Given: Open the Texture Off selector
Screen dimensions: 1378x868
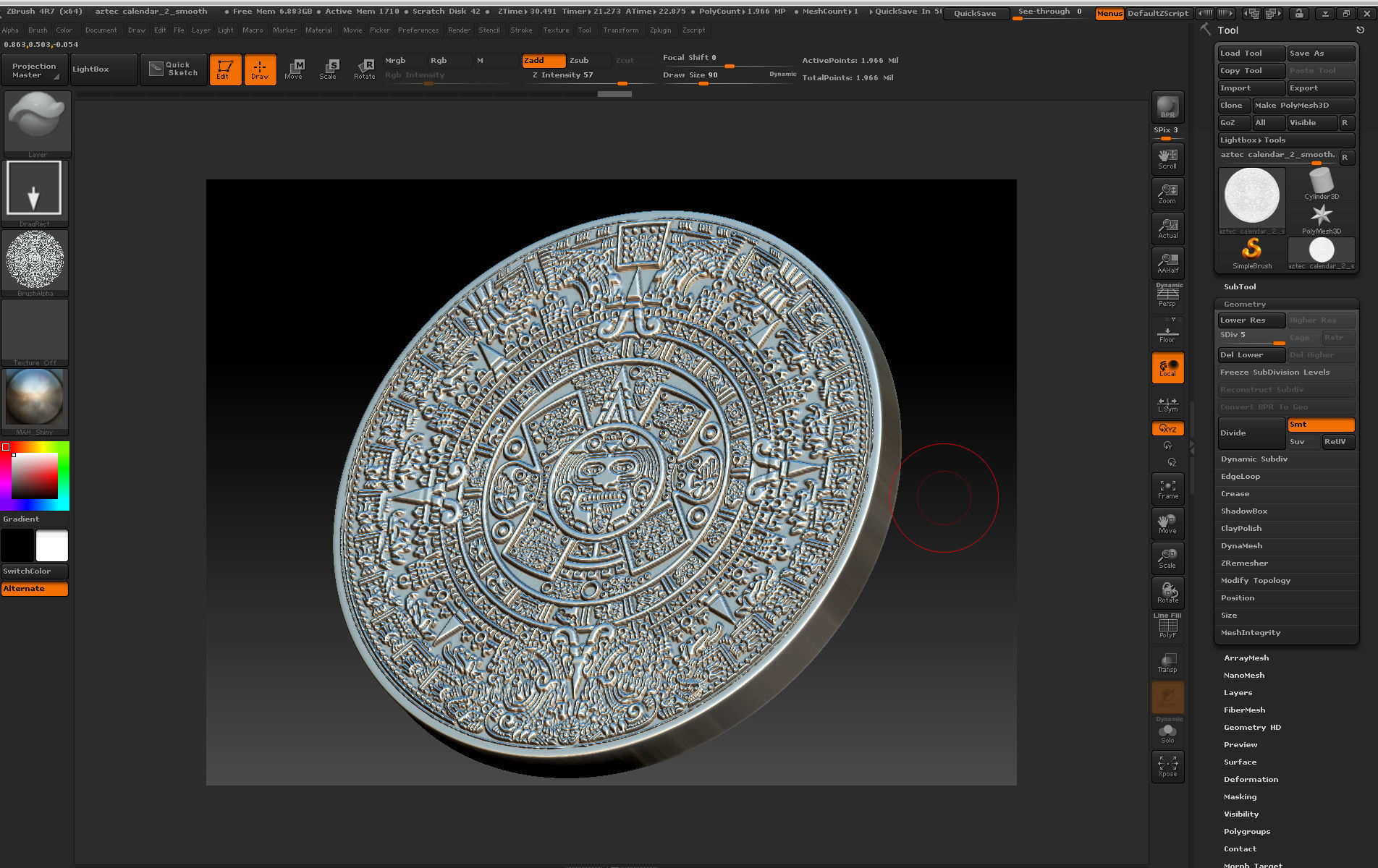Looking at the screenshot, I should point(35,332).
